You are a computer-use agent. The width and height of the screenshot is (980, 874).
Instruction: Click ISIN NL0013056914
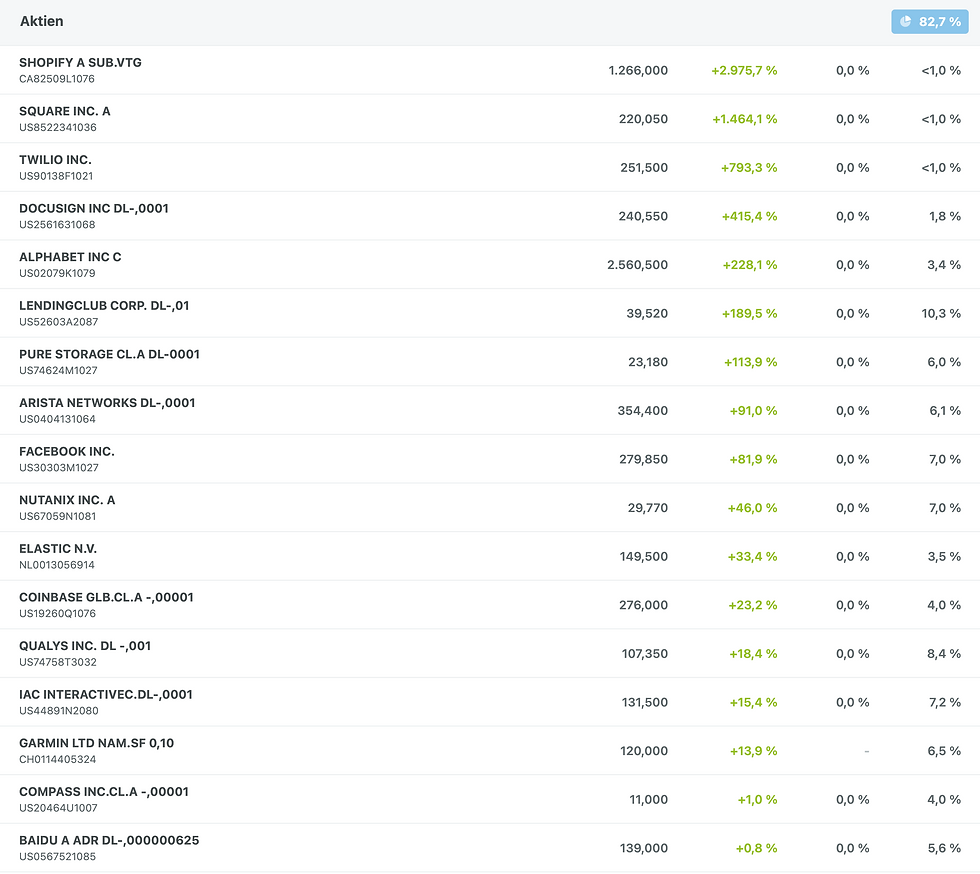tap(57, 565)
